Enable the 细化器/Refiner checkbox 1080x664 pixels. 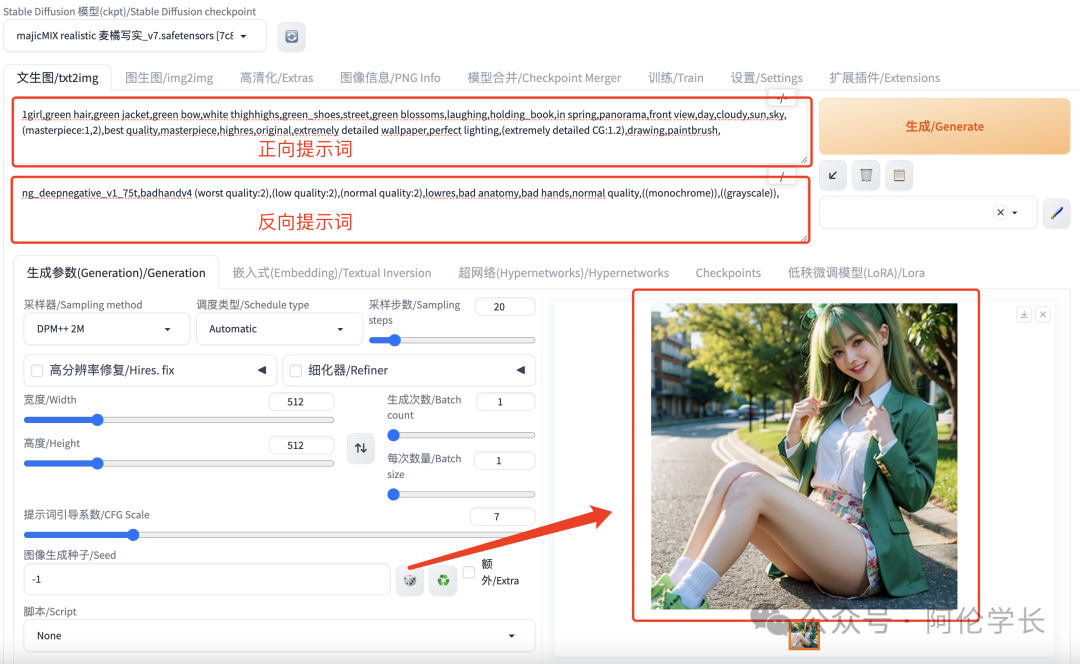[x=294, y=369]
